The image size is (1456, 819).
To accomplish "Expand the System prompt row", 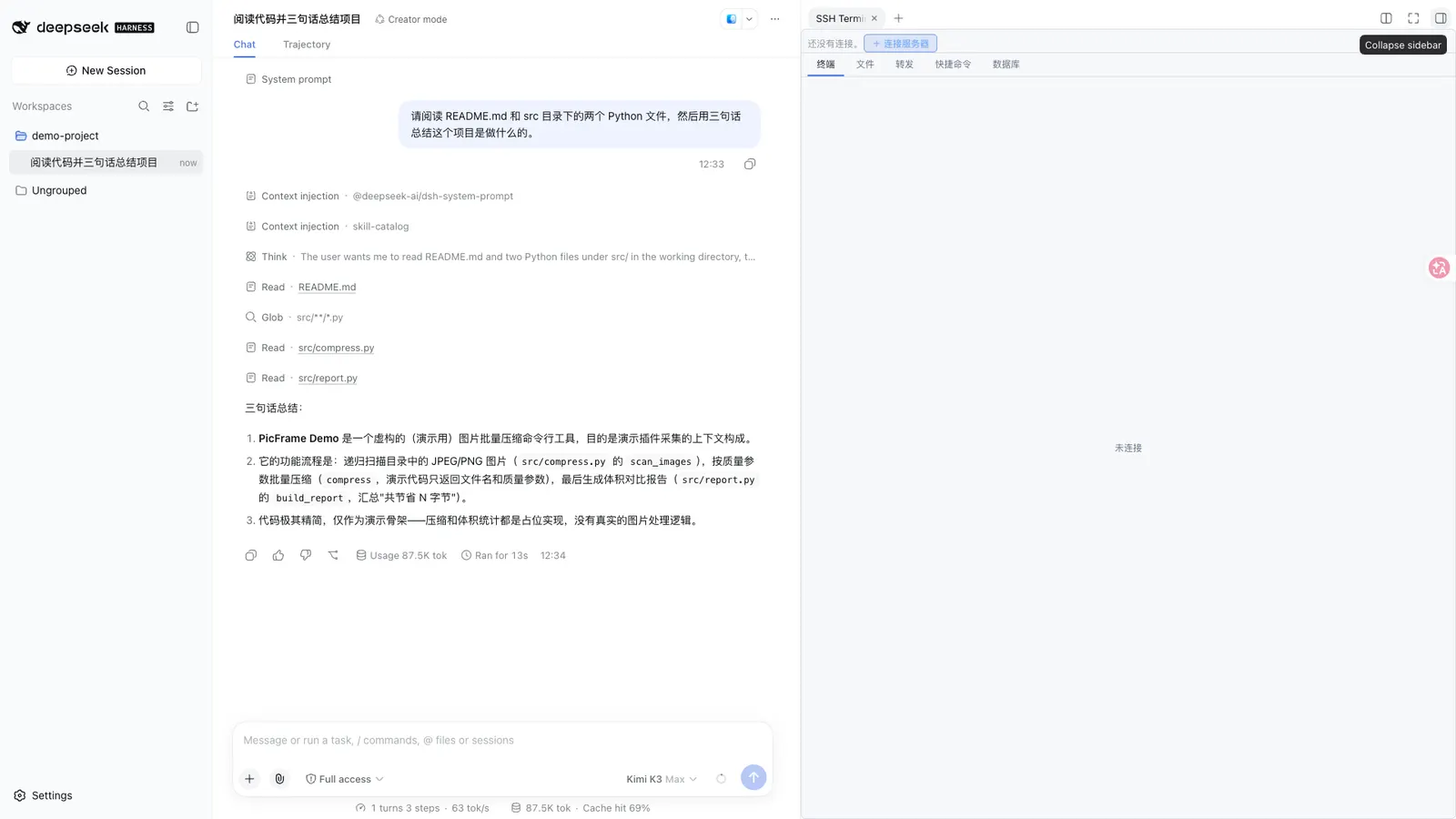I will [x=288, y=79].
